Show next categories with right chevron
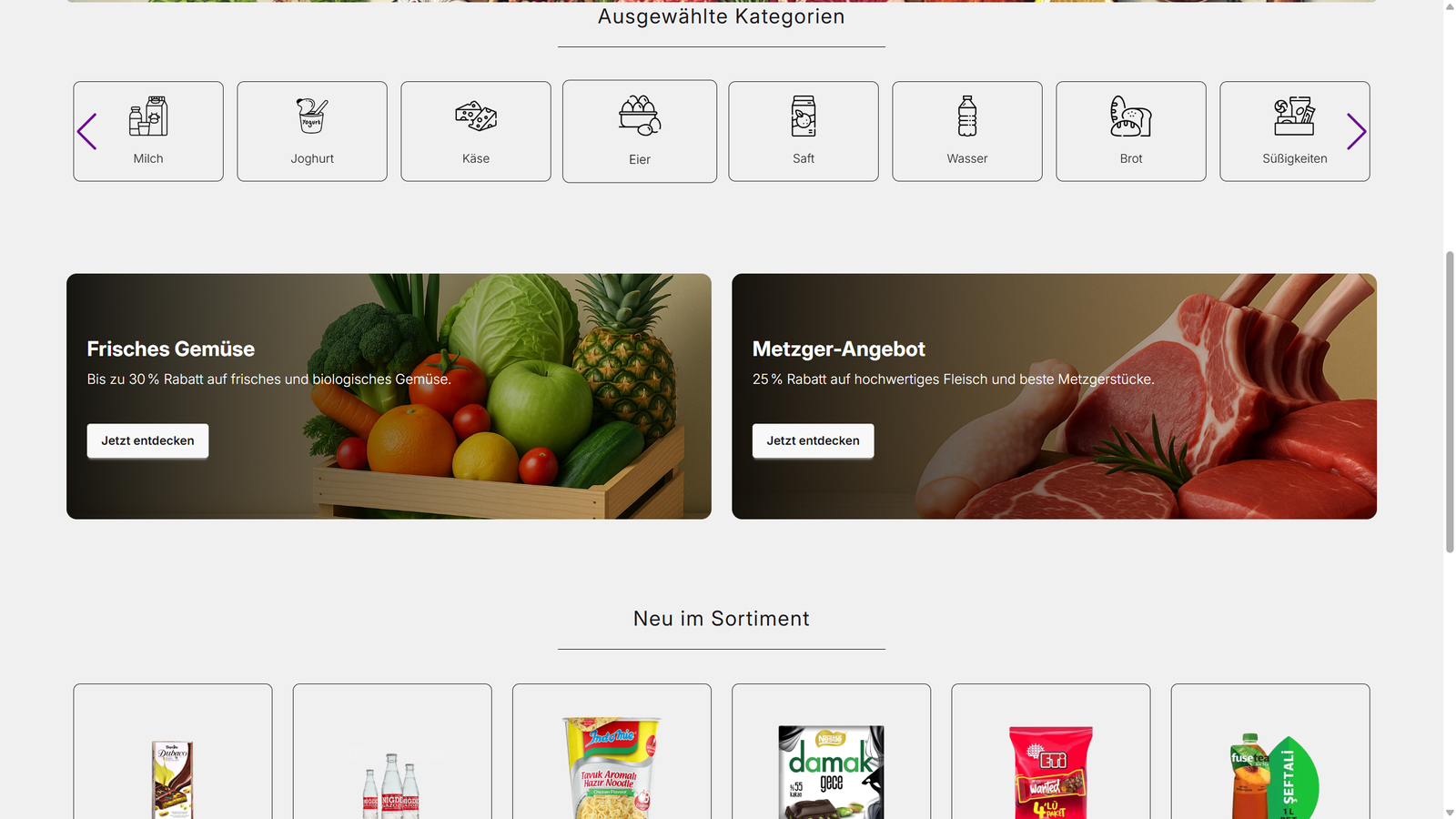Viewport: 1456px width, 819px height. [1356, 132]
